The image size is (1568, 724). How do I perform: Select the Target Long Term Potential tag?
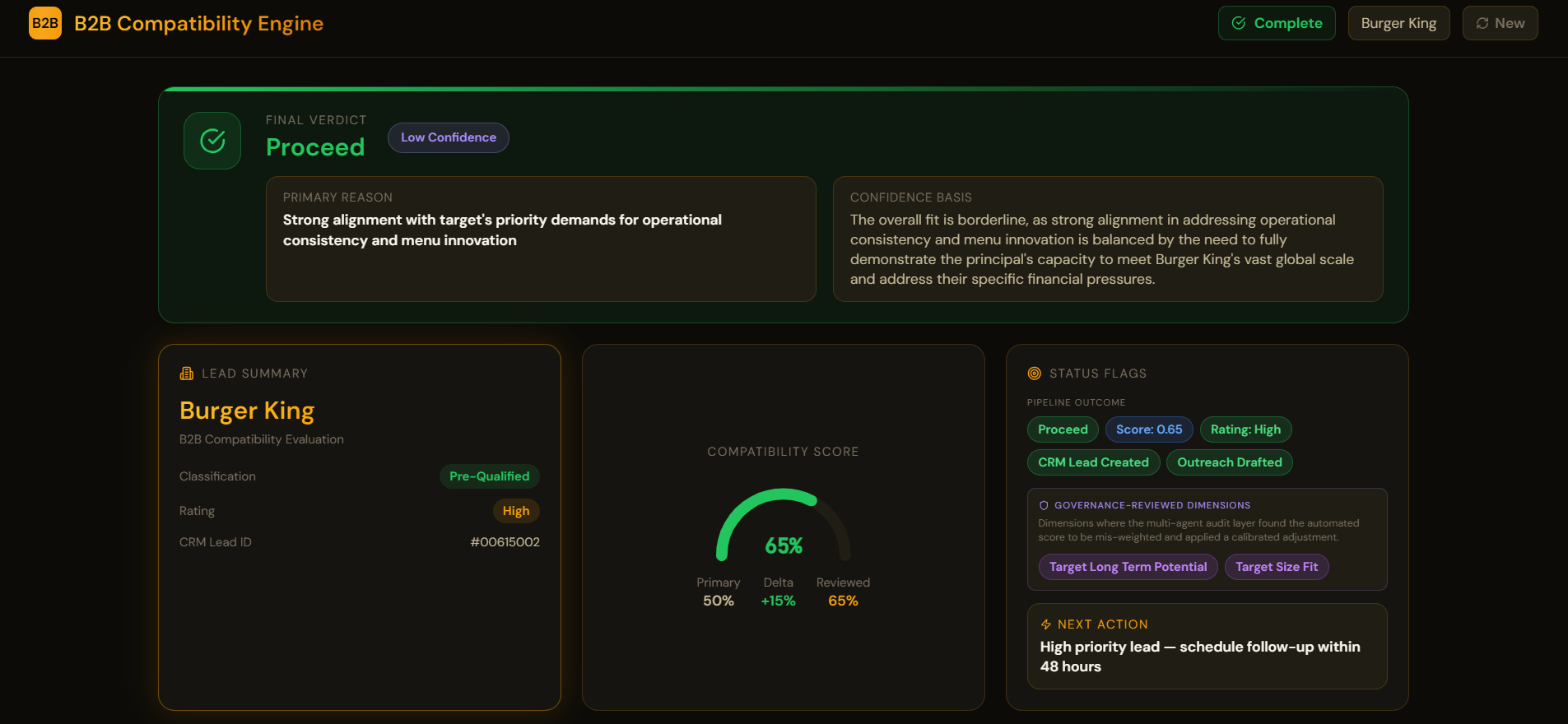pos(1128,567)
